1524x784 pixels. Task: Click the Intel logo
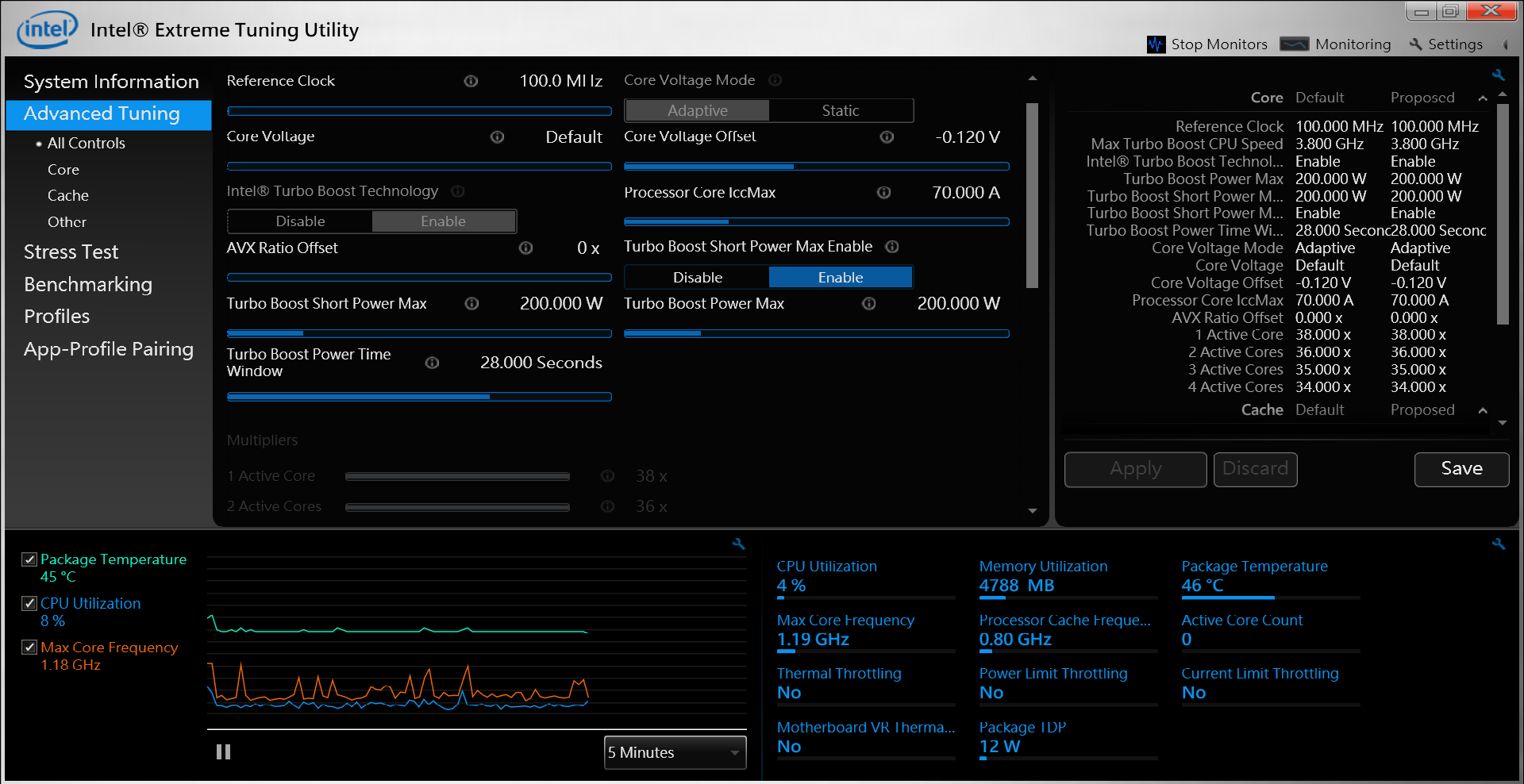tap(48, 29)
